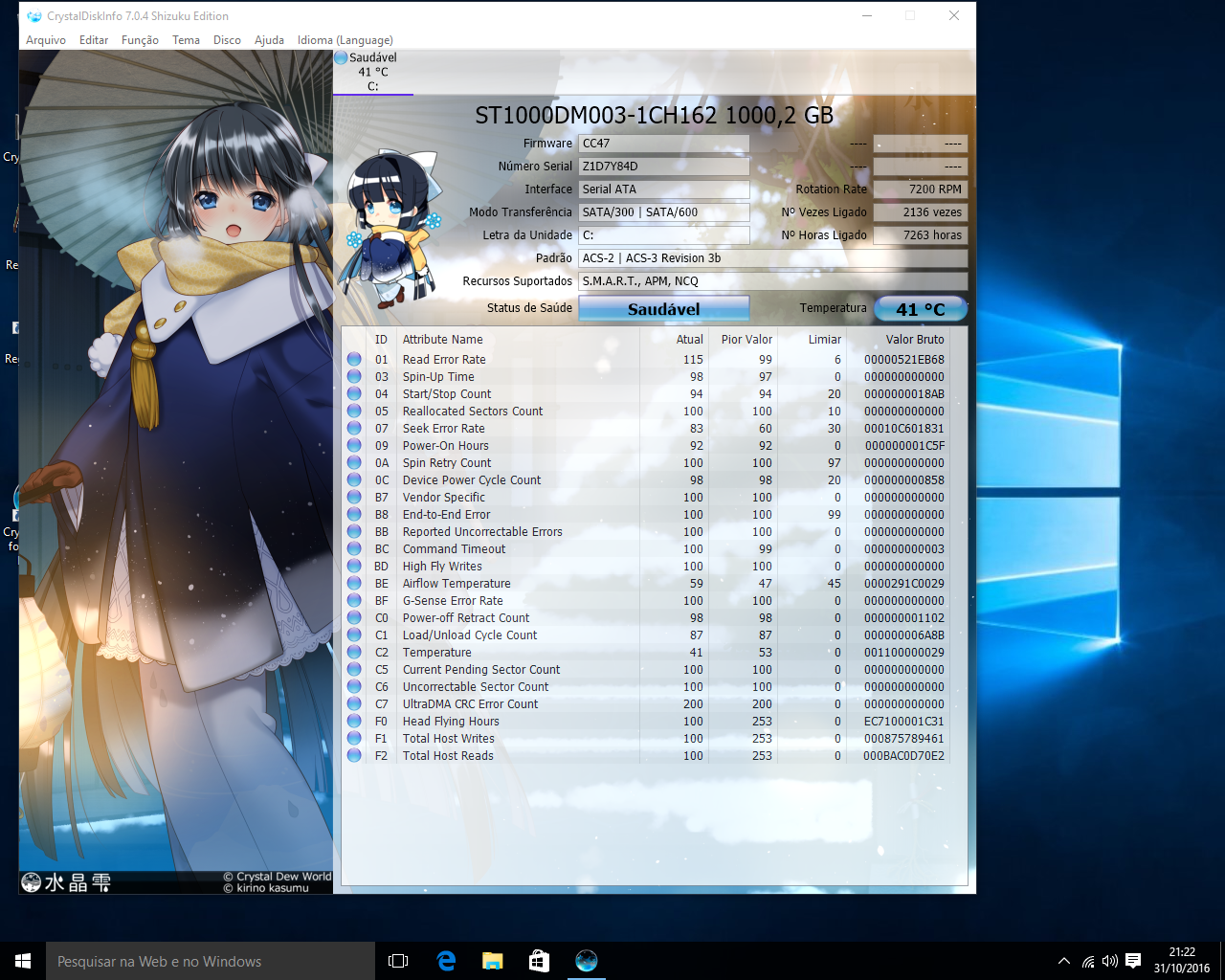Image resolution: width=1225 pixels, height=980 pixels.
Task: Click the serial number field Z1D7Y84D
Action: click(x=663, y=167)
